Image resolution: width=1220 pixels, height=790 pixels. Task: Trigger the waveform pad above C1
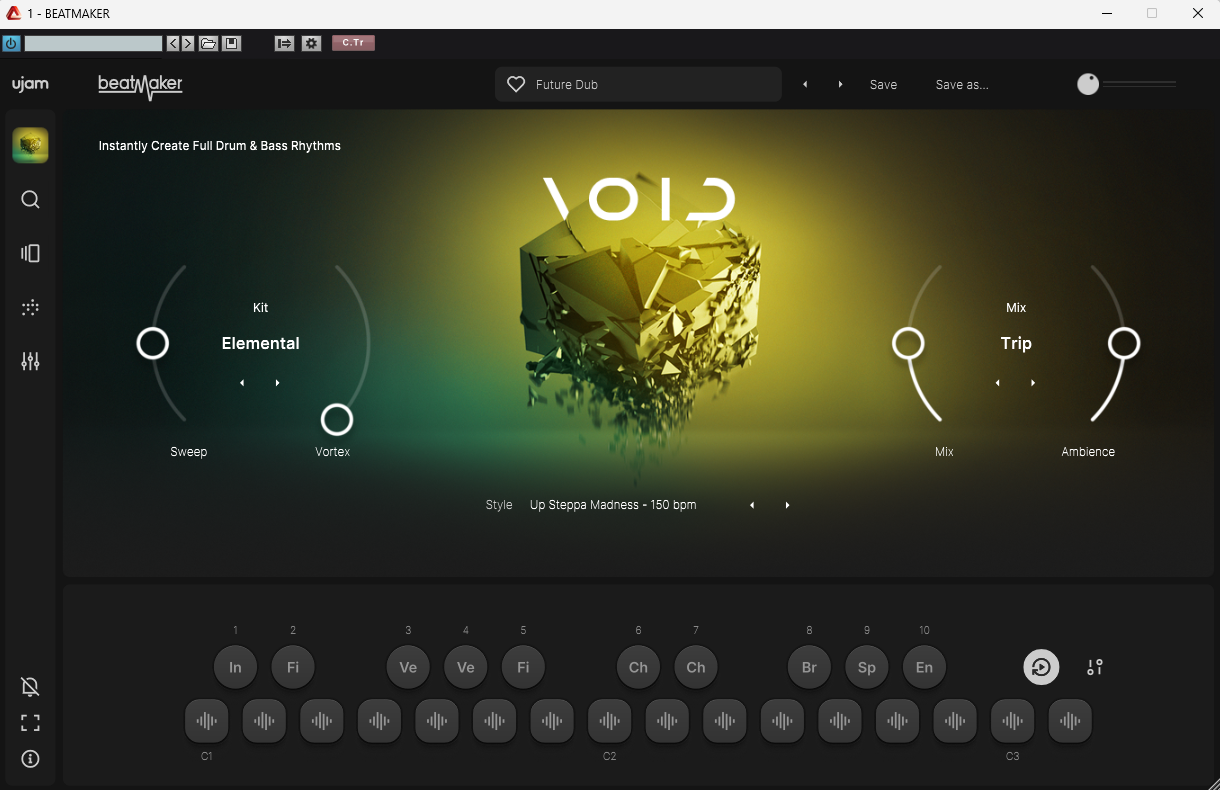point(207,720)
